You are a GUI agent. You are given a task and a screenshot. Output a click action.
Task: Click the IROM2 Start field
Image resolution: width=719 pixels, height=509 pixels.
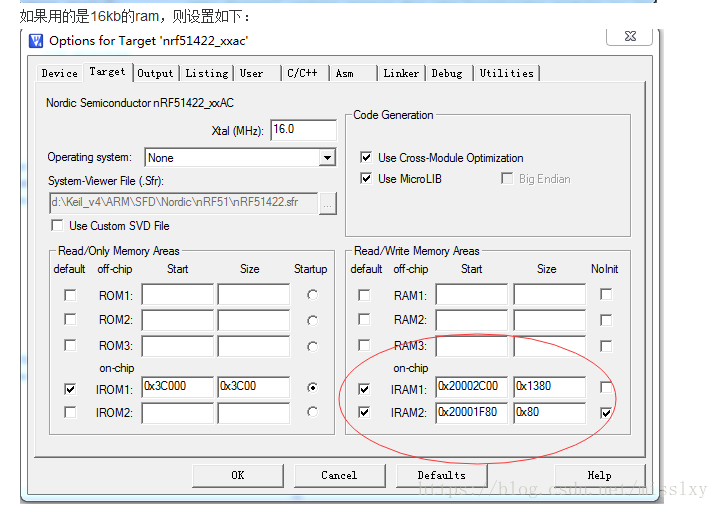click(177, 413)
